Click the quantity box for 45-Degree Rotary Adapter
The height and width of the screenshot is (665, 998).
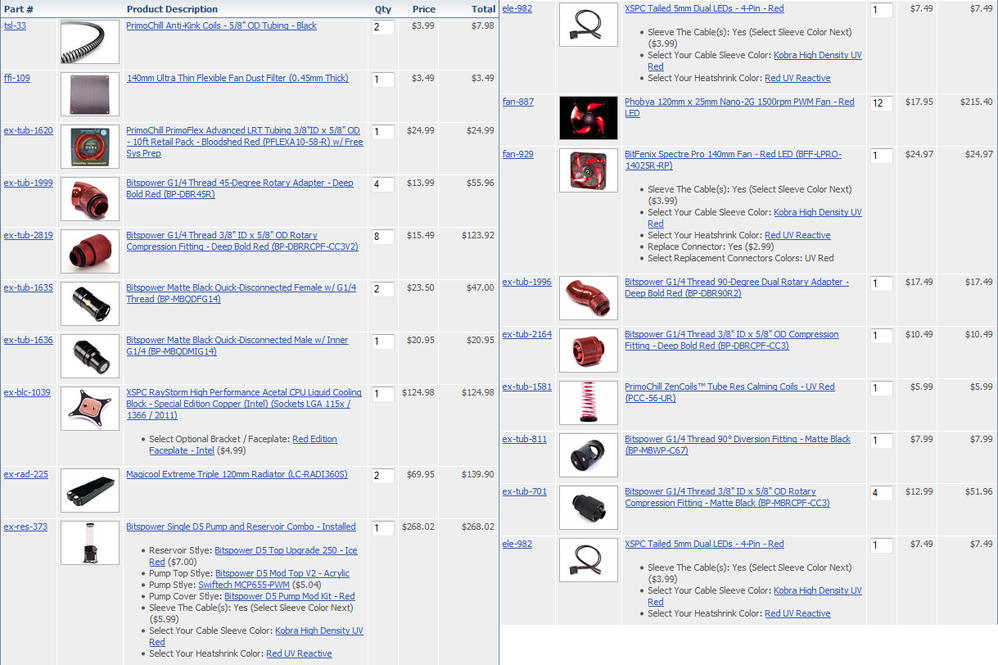pyautogui.click(x=383, y=185)
